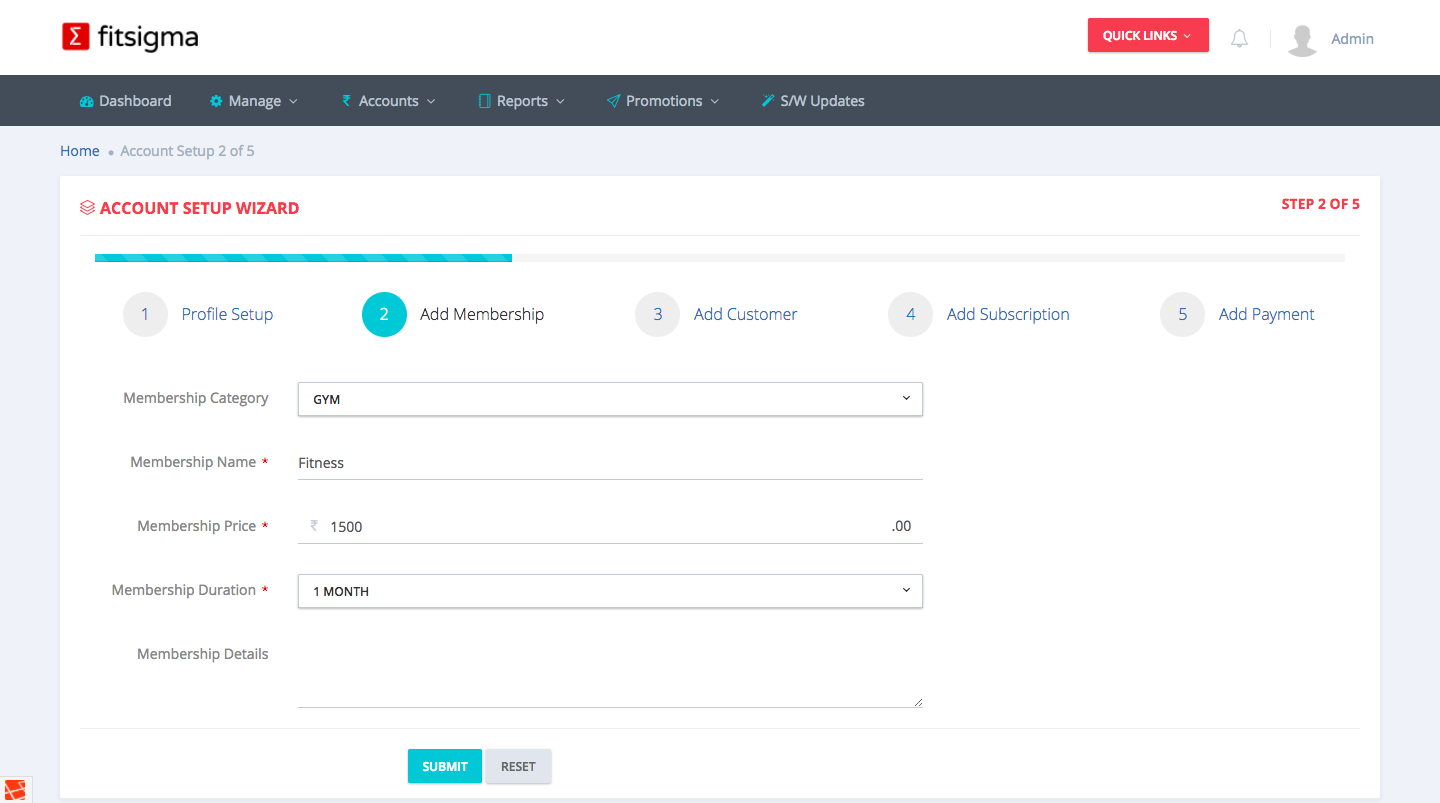Screen dimensions: 1440x803
Task: Open the Manage menu
Action: [254, 101]
